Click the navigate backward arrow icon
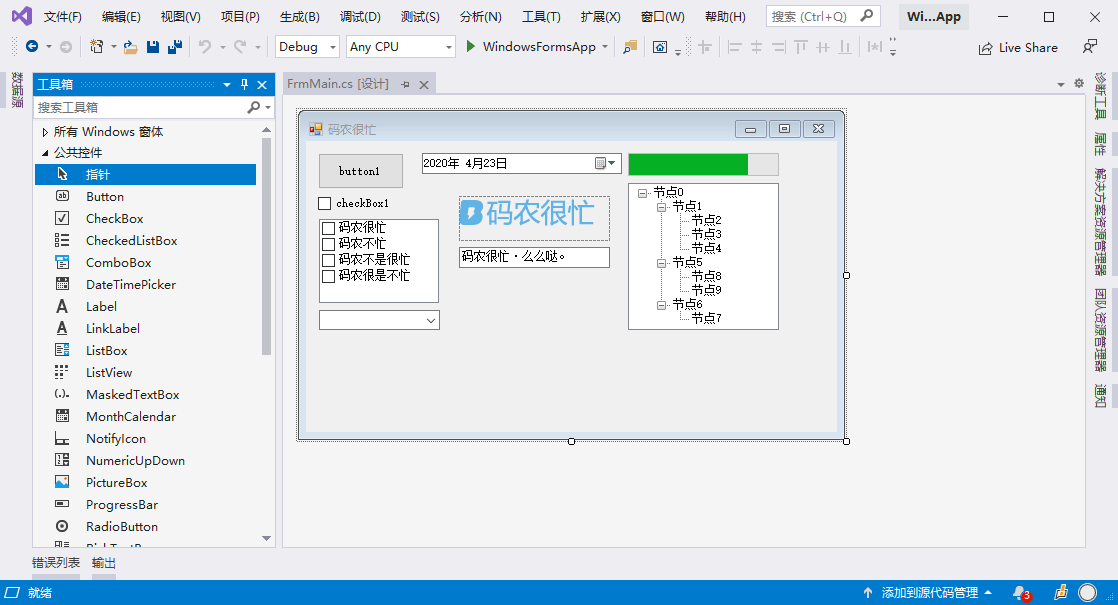 pos(32,47)
